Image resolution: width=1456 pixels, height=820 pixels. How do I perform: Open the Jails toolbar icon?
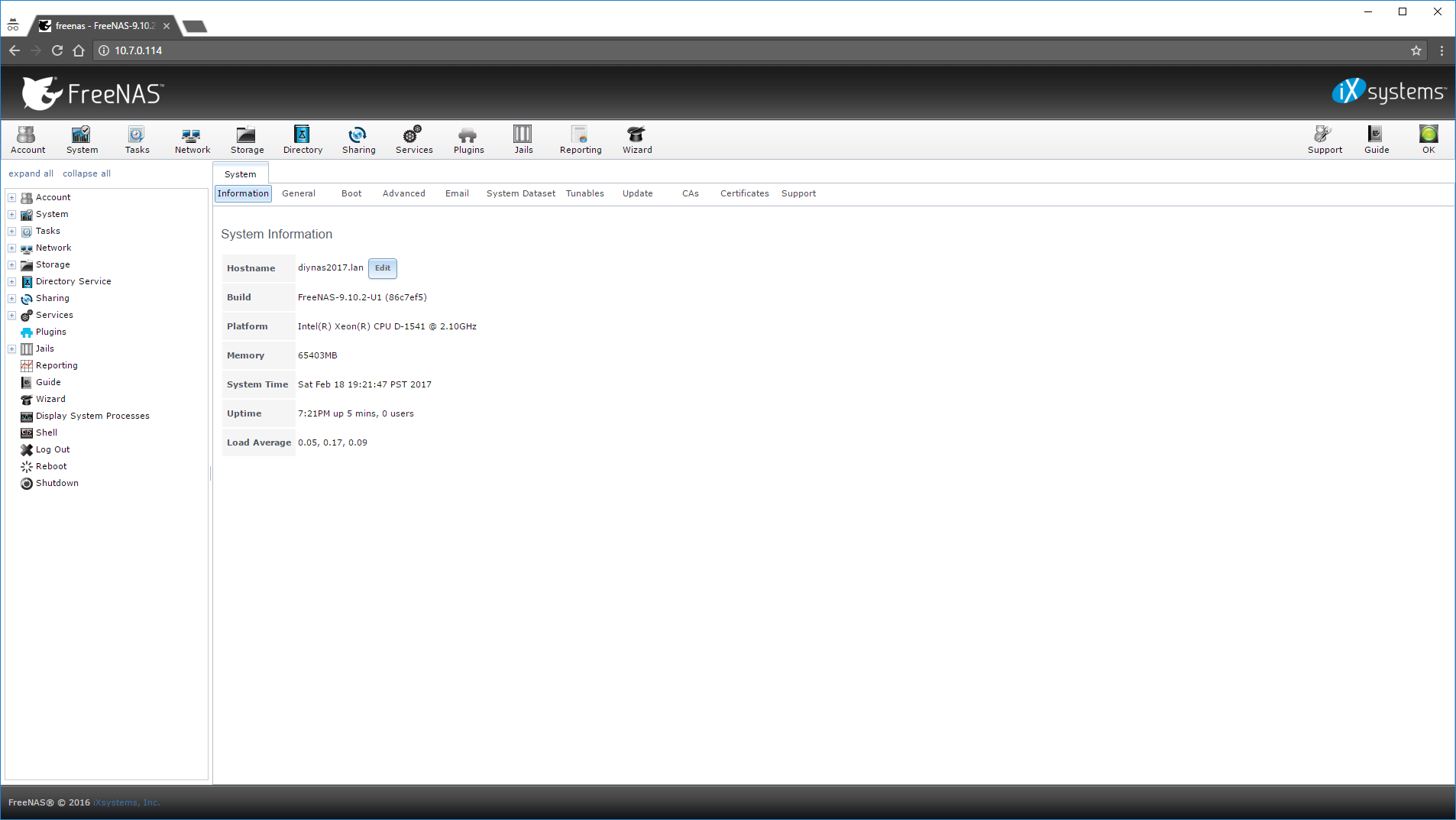(x=523, y=140)
